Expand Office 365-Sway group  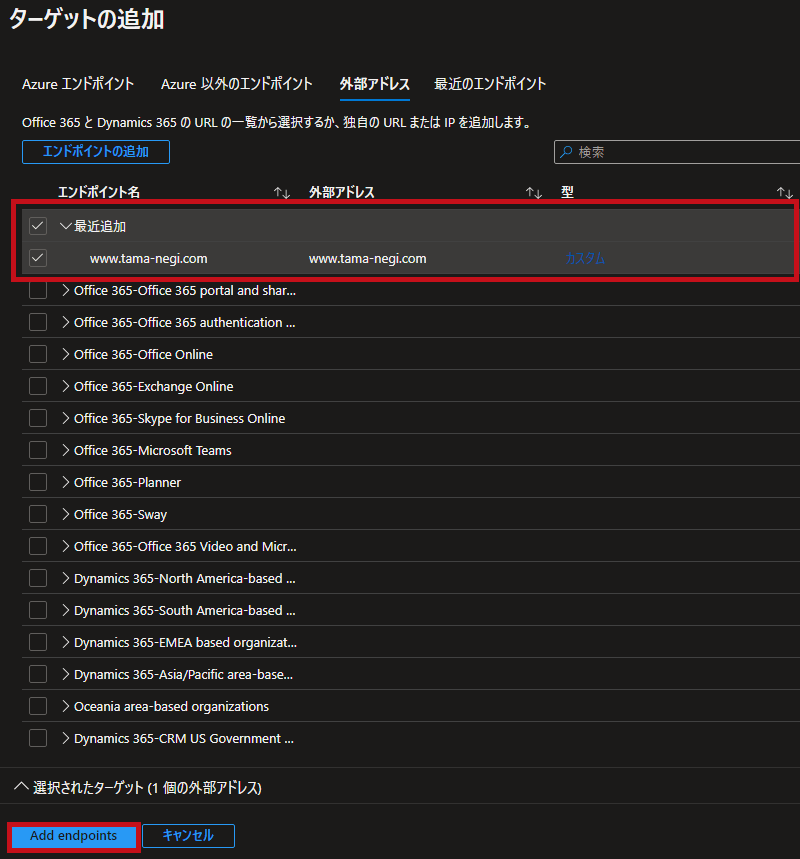(x=66, y=514)
